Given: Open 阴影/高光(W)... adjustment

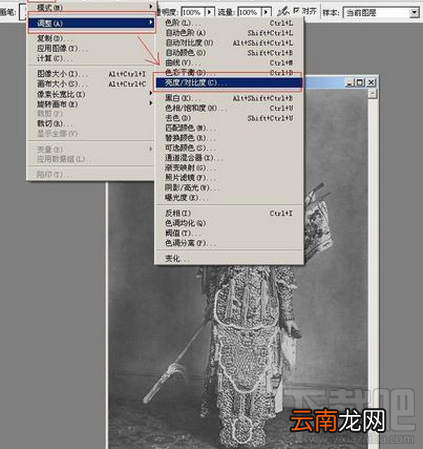Looking at the screenshot, I should (x=192, y=188).
